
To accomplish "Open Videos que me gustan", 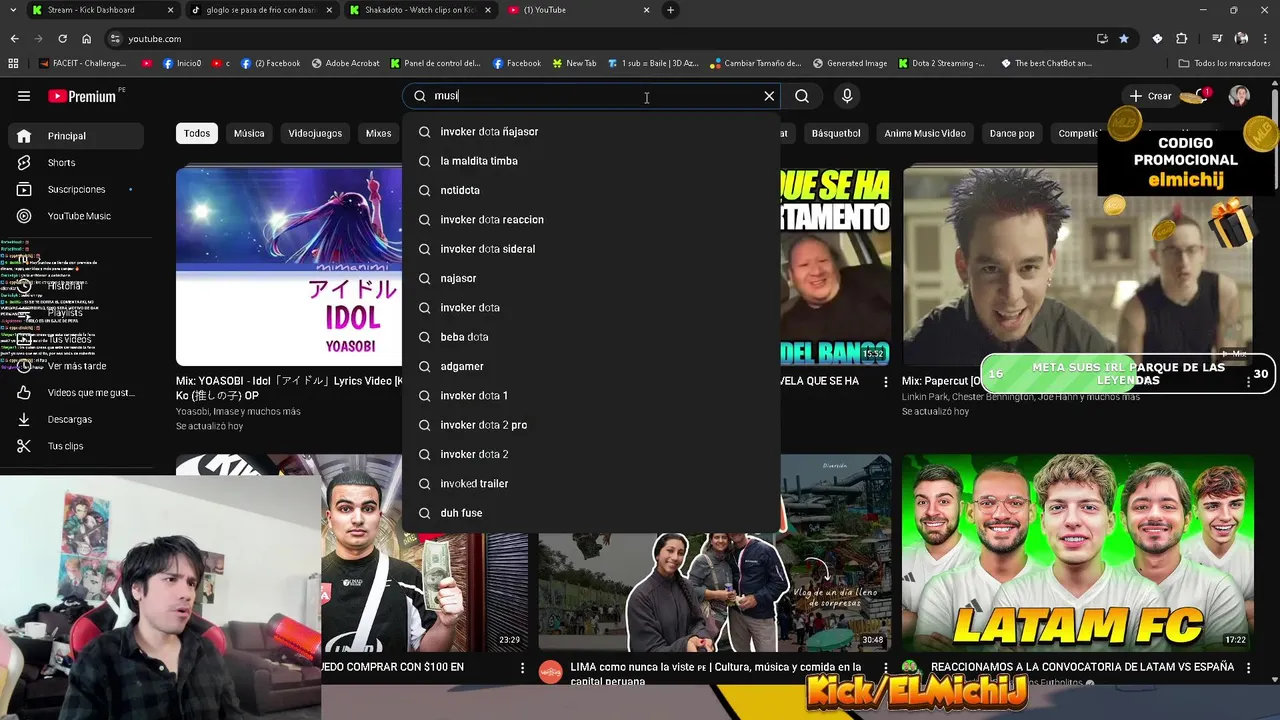I will coord(76,393).
